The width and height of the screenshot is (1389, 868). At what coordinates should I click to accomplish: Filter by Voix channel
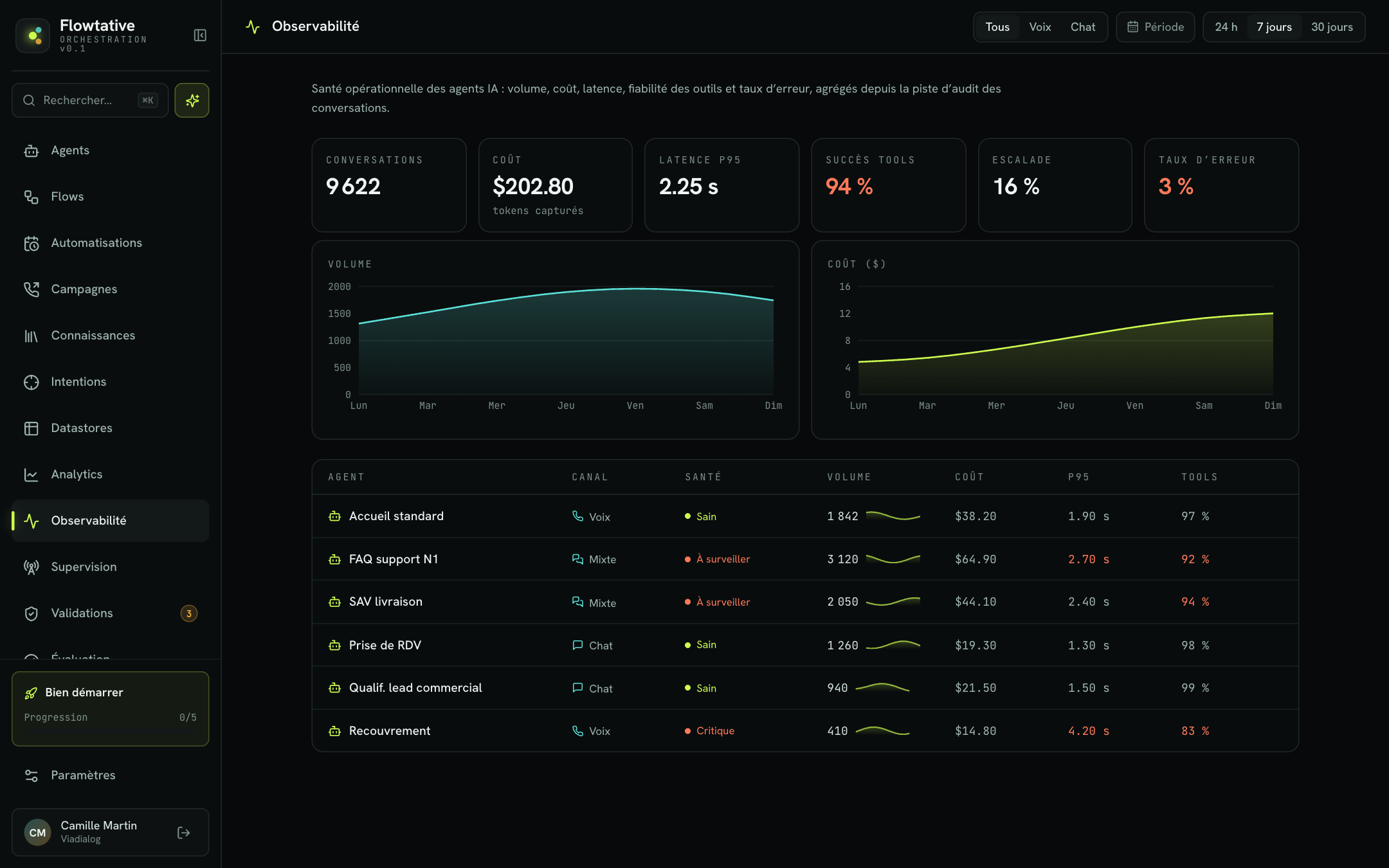coord(1040,27)
